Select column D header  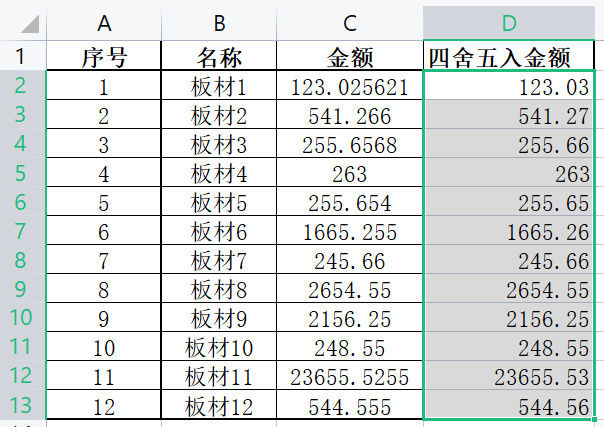coord(509,23)
